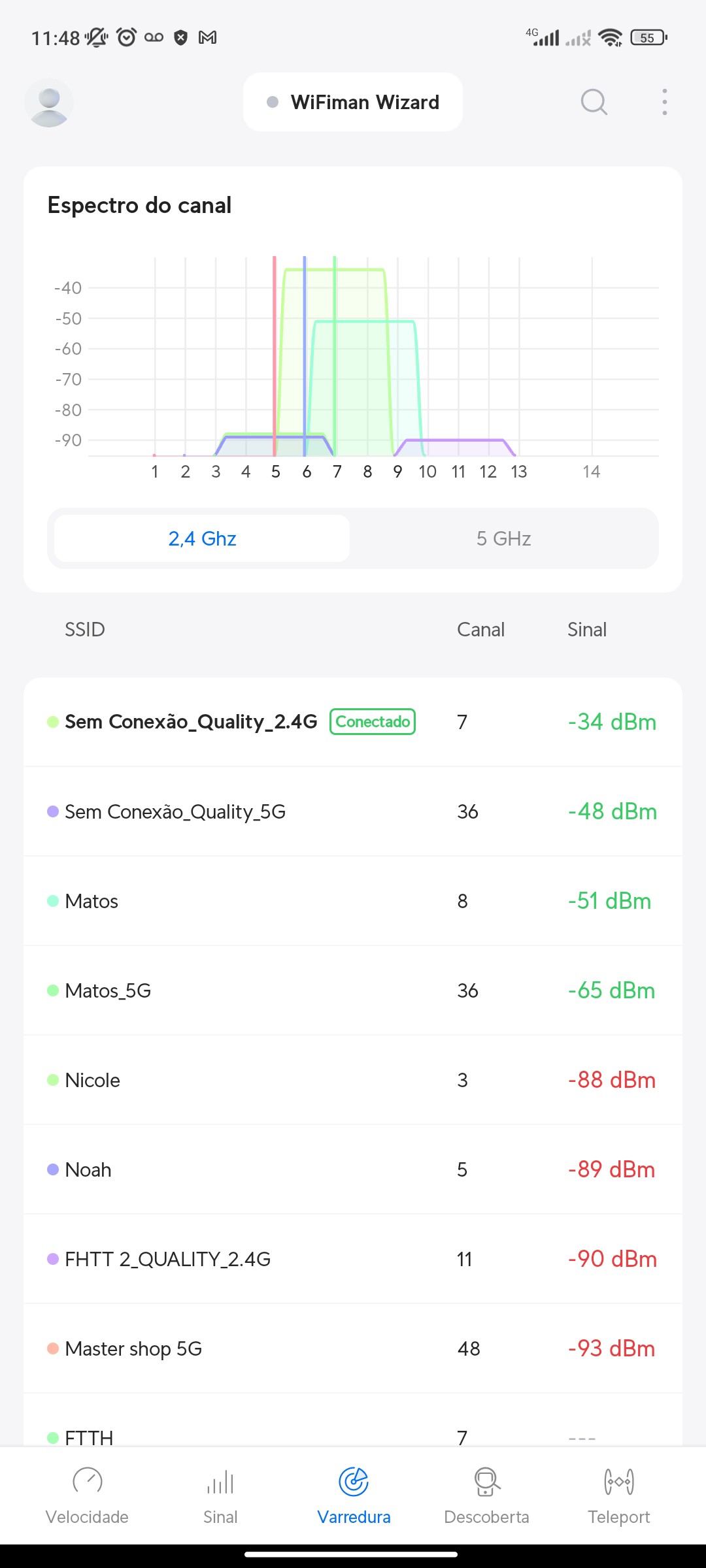Select the Matos_5G network row
The height and width of the screenshot is (1568, 706).
pos(353,990)
